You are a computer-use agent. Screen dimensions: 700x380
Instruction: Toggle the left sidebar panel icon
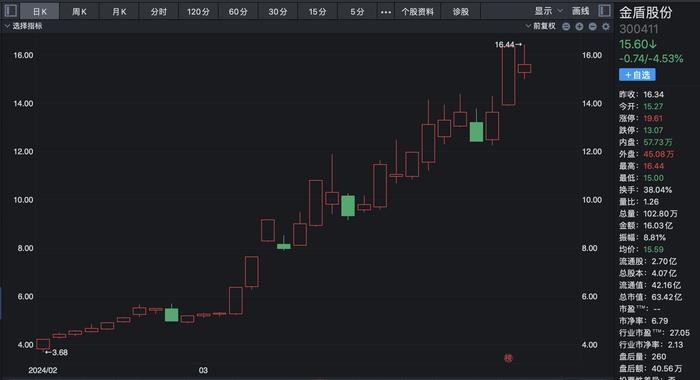pos(11,10)
